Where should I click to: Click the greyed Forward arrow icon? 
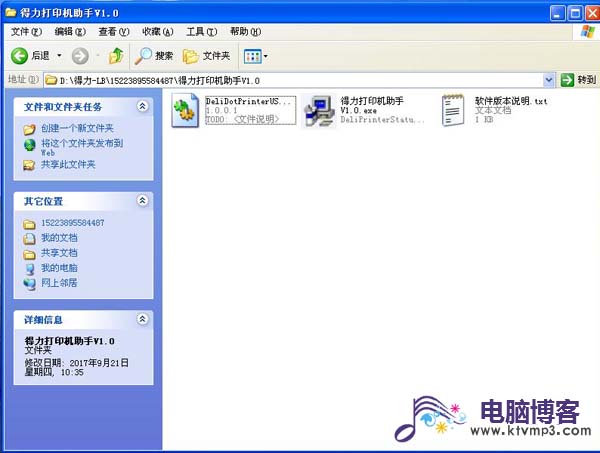80,56
